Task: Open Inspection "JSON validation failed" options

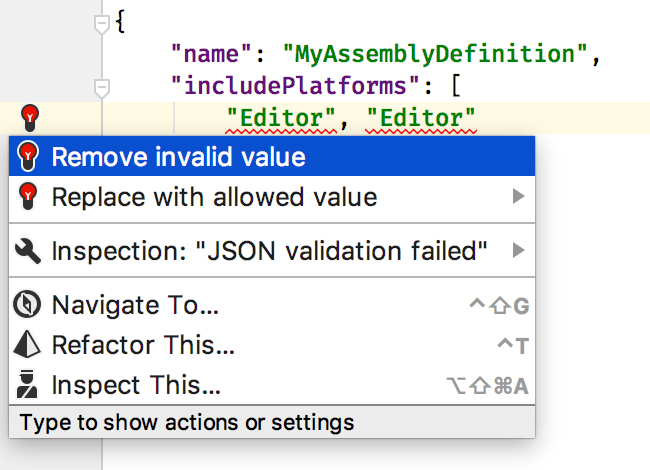Action: [x=272, y=251]
